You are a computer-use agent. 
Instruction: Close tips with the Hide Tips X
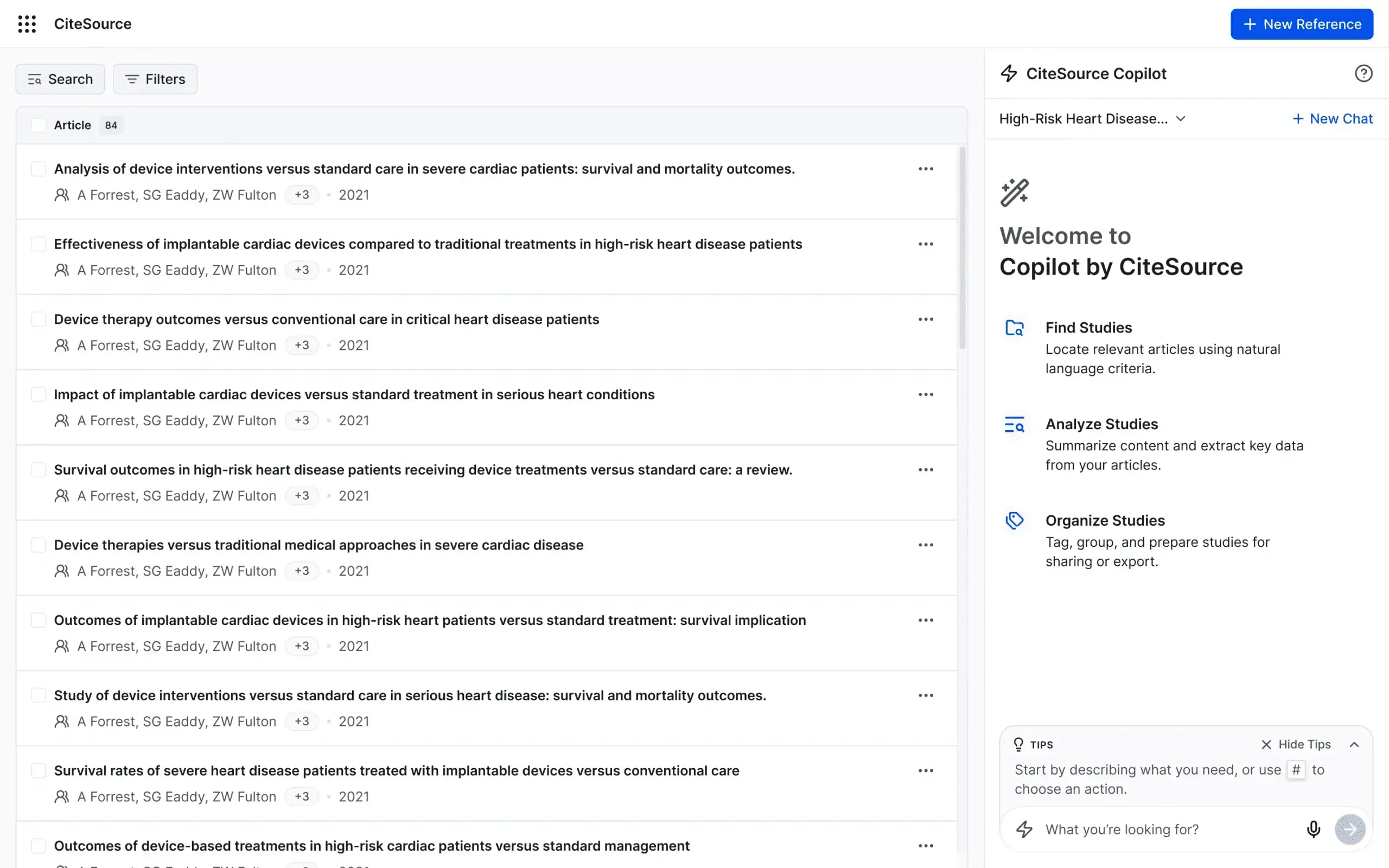[x=1266, y=744]
